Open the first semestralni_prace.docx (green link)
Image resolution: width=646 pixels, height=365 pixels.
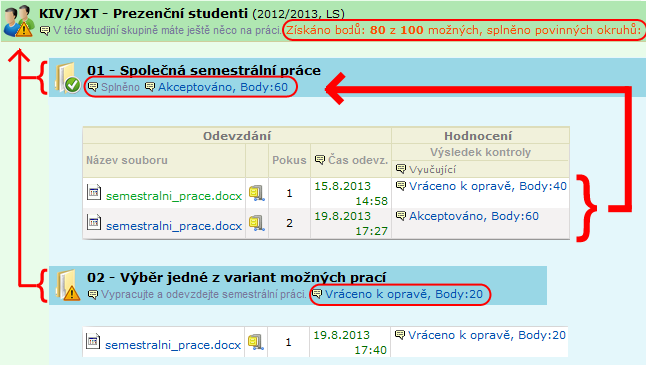(174, 196)
